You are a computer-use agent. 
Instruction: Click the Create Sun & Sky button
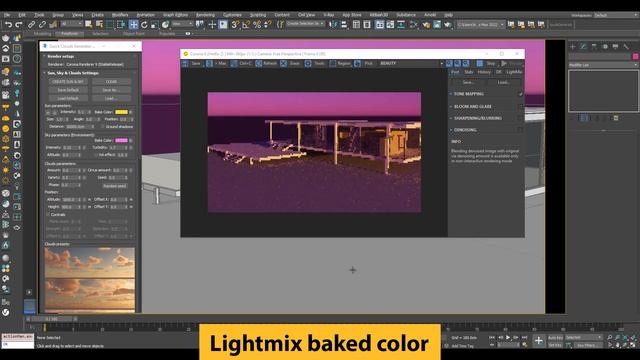pos(68,82)
